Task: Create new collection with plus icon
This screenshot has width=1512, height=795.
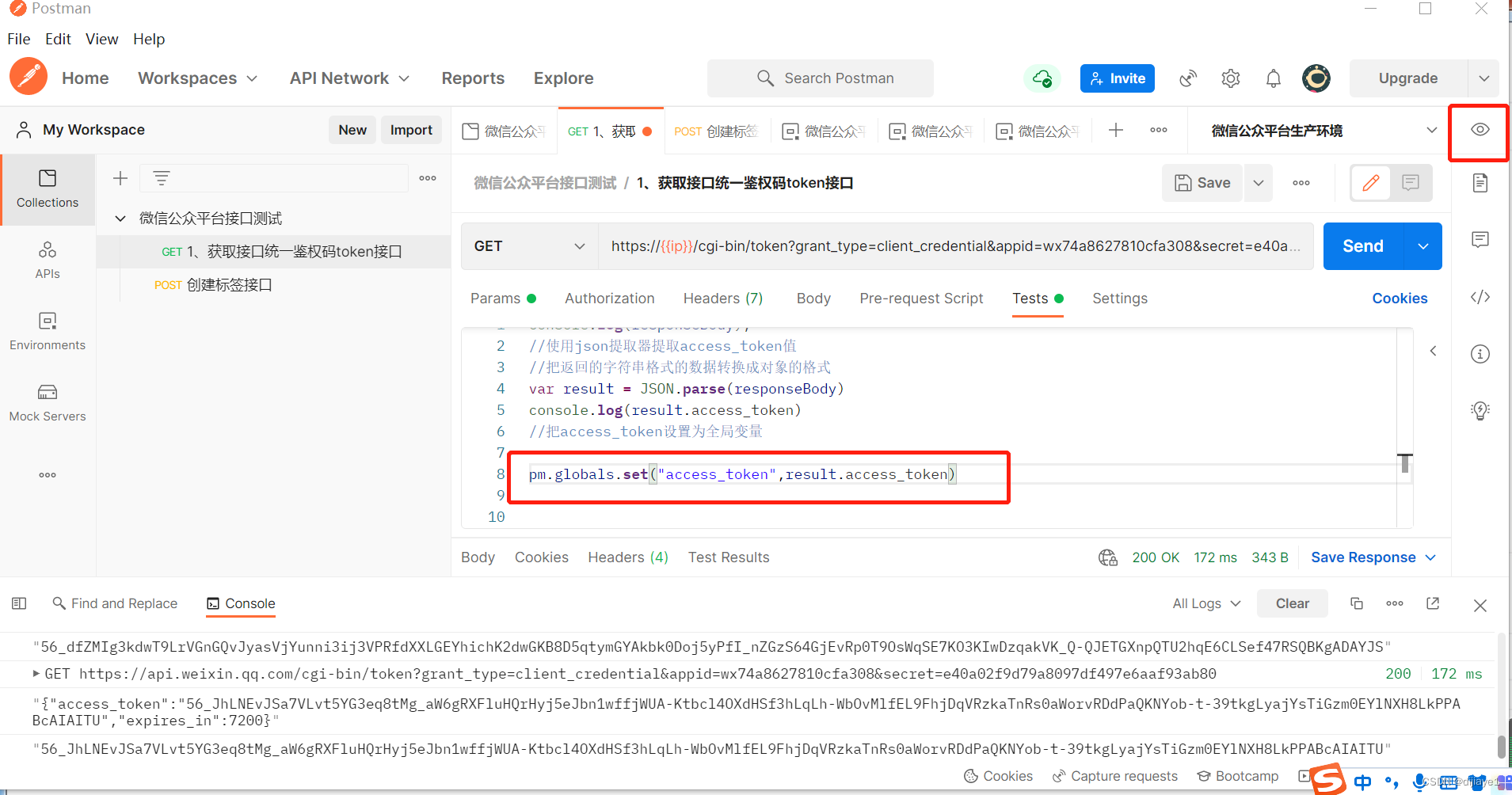Action: pos(120,178)
